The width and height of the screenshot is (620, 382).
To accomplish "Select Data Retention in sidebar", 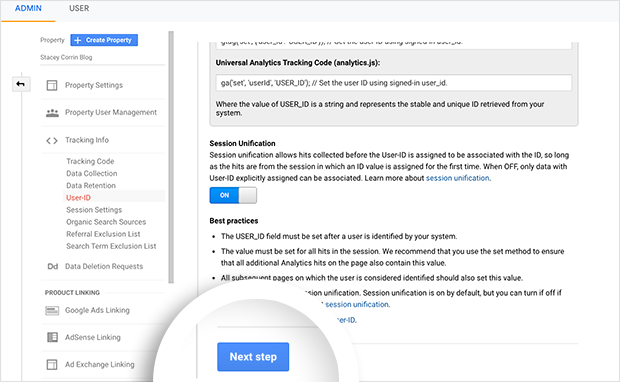I will pos(91,185).
